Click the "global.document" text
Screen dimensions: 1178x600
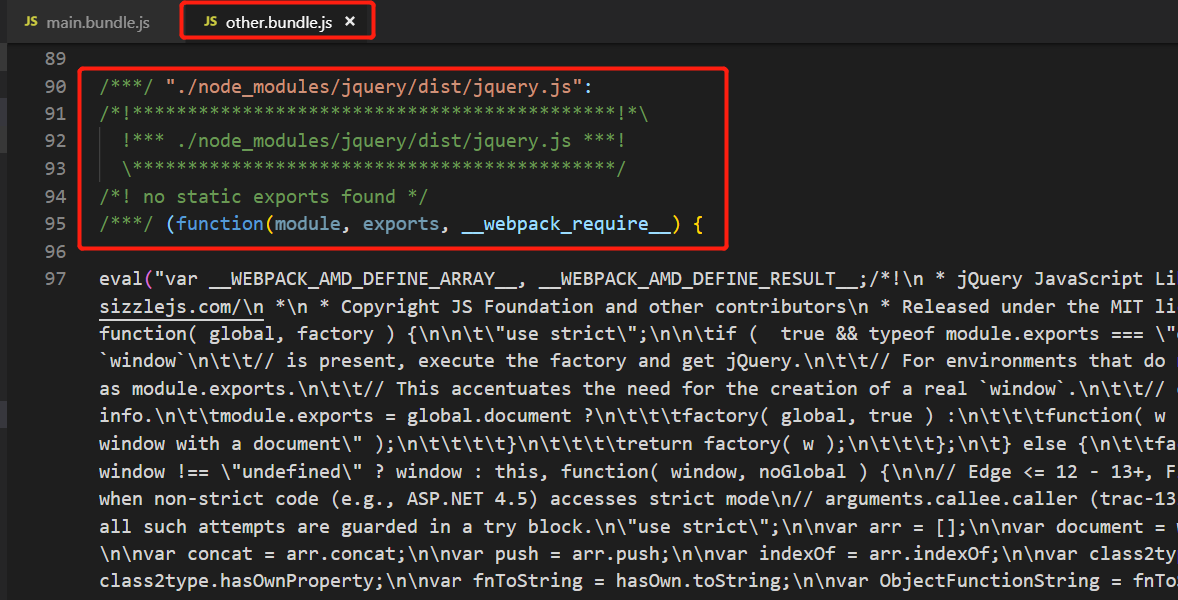pyautogui.click(x=490, y=417)
